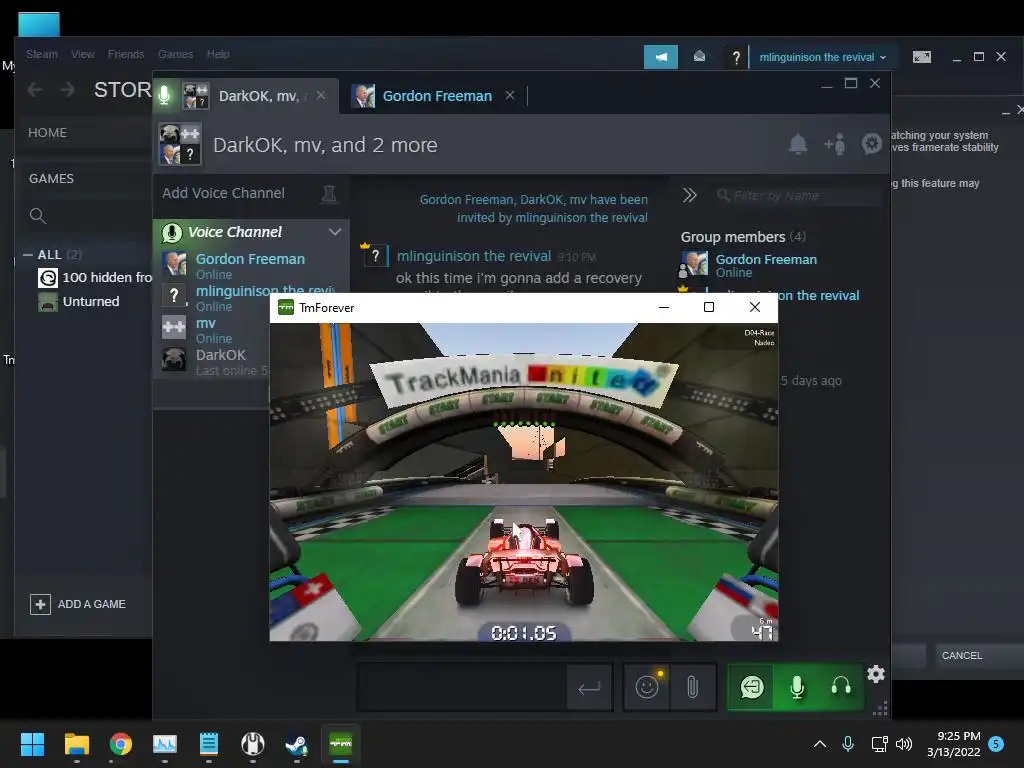This screenshot has width=1024, height=768.
Task: Open File Explorer from the taskbar
Action: click(x=76, y=744)
